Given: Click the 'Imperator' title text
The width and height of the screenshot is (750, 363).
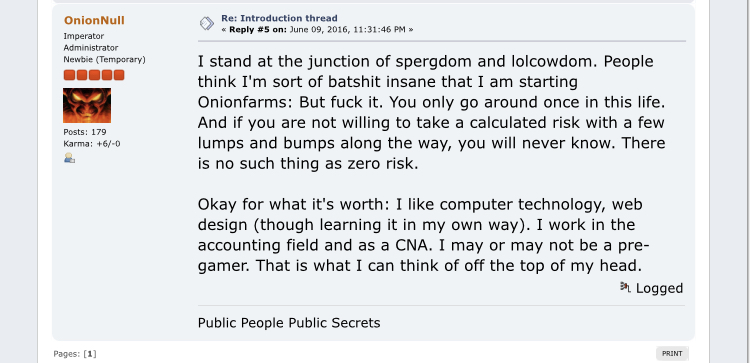Looking at the screenshot, I should (x=84, y=36).
